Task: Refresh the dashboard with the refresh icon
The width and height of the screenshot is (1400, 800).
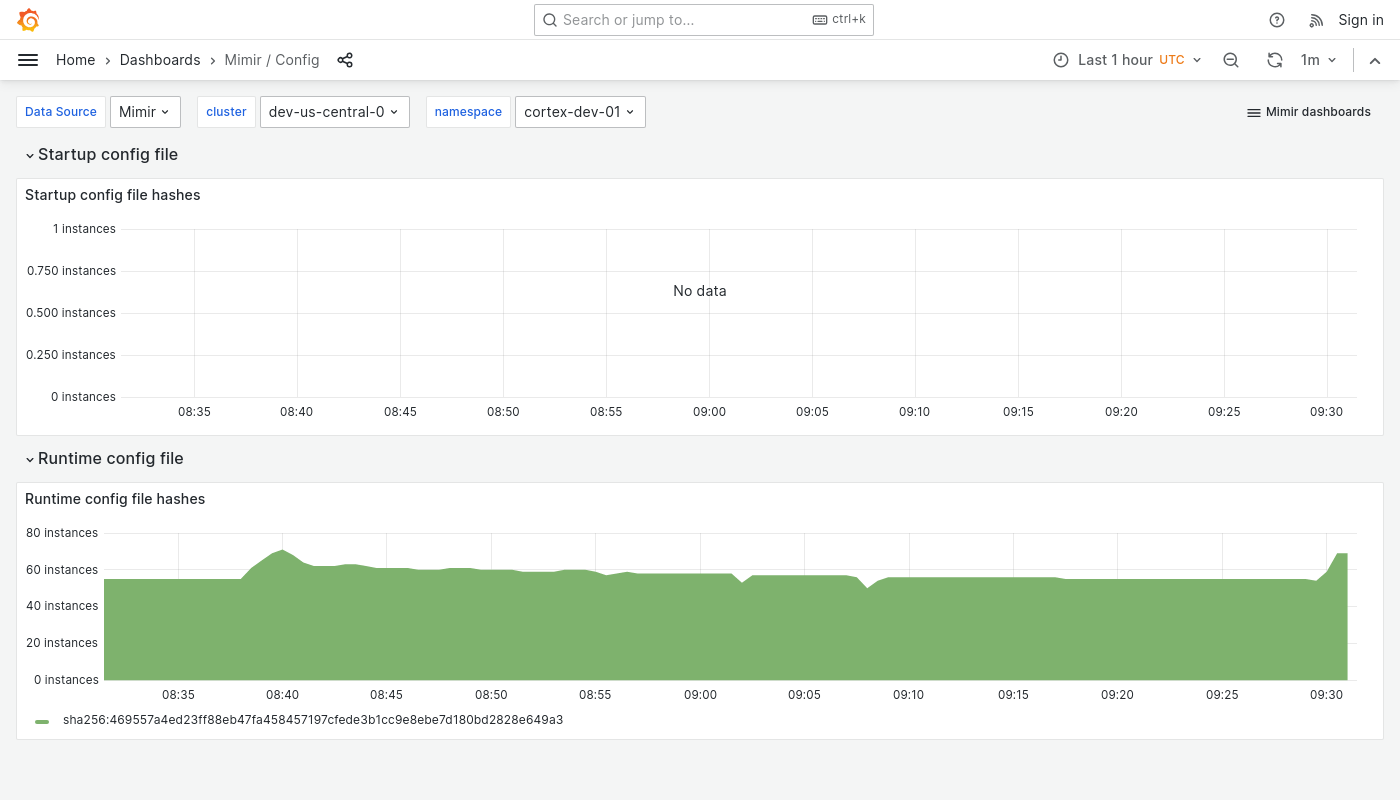Action: coord(1275,60)
